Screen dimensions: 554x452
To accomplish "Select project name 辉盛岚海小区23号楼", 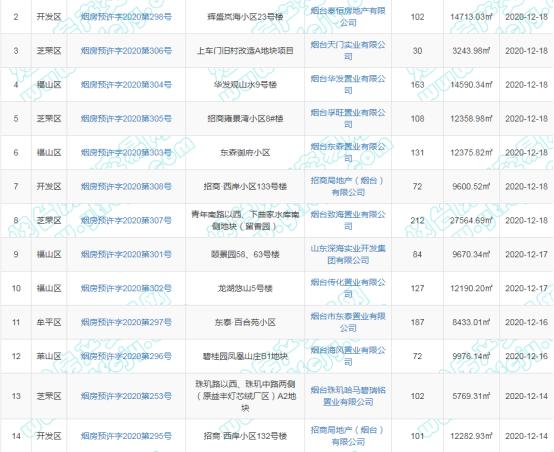I will [x=245, y=17].
